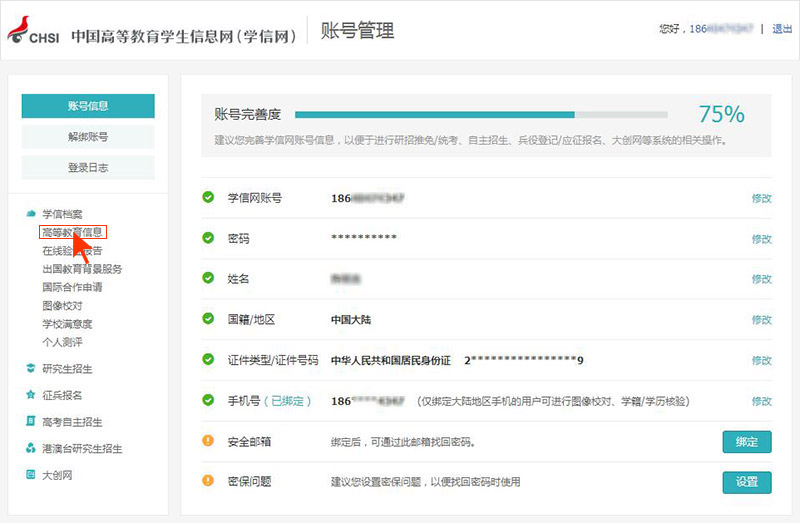The height and width of the screenshot is (523, 800).
Task: Click the 大创网 icon
Action: click(x=31, y=475)
